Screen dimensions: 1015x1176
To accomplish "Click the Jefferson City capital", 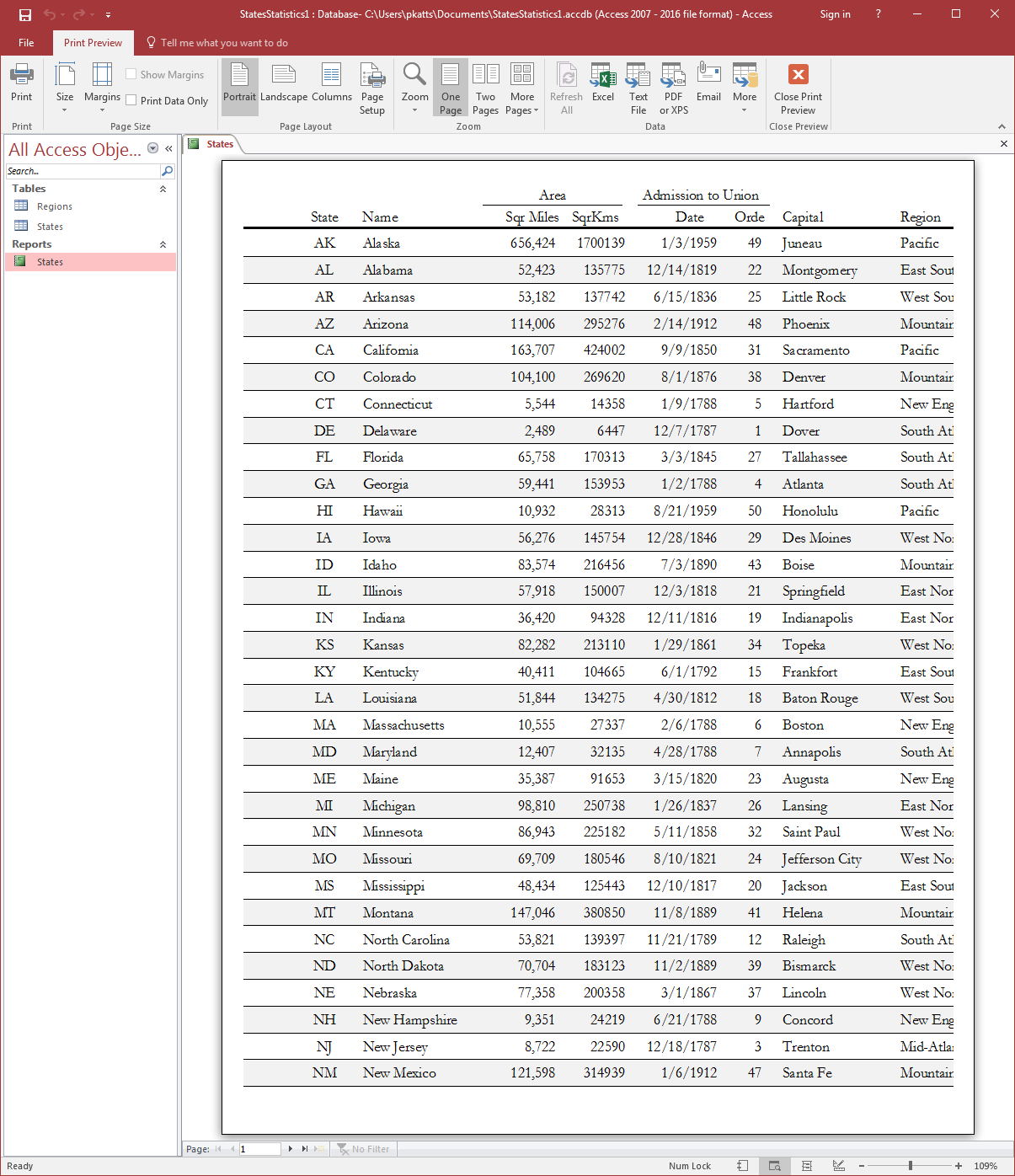I will tap(822, 859).
